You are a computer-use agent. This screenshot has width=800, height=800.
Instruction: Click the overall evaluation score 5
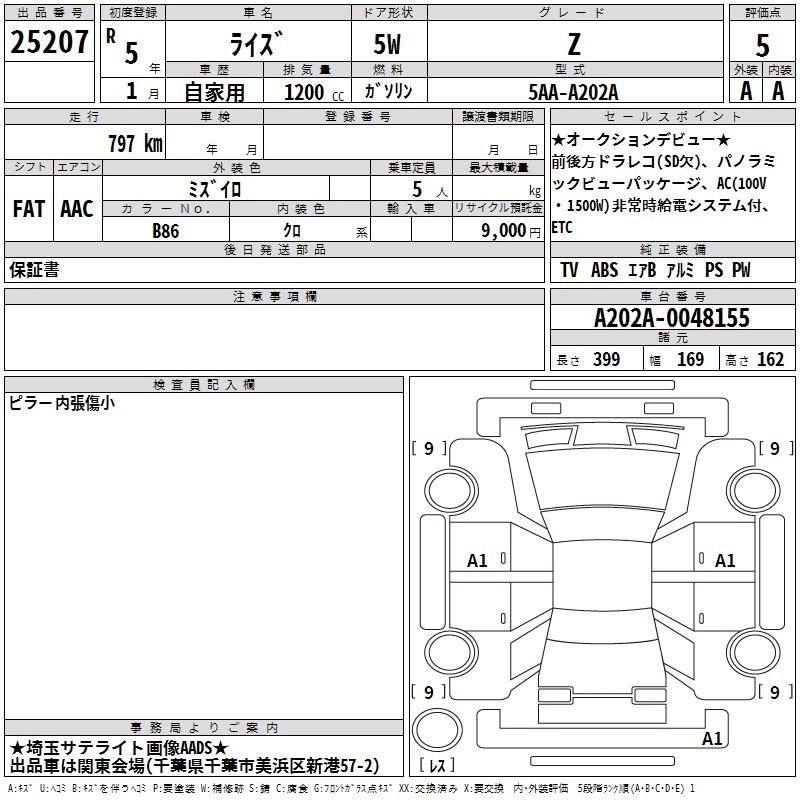click(763, 46)
